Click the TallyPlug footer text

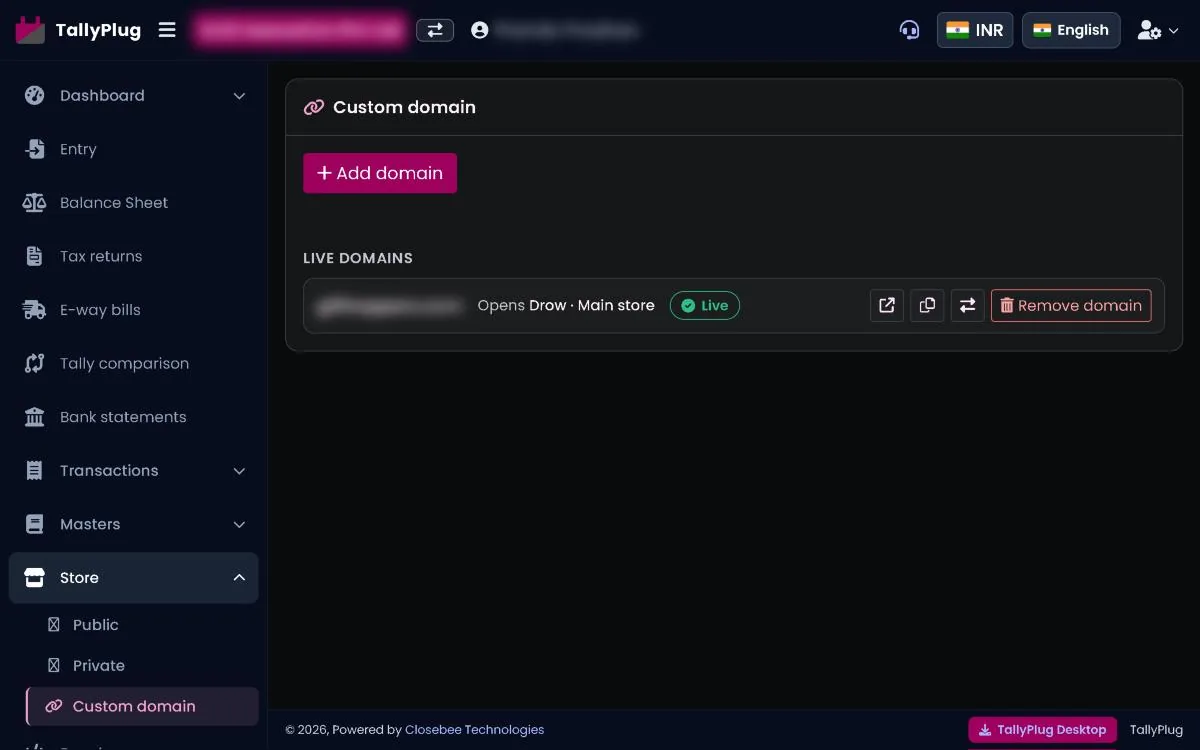pyautogui.click(x=1156, y=730)
